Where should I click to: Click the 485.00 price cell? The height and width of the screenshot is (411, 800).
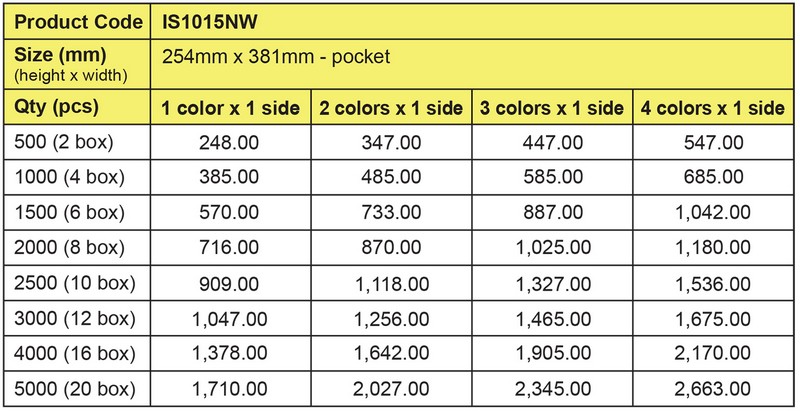(x=391, y=177)
